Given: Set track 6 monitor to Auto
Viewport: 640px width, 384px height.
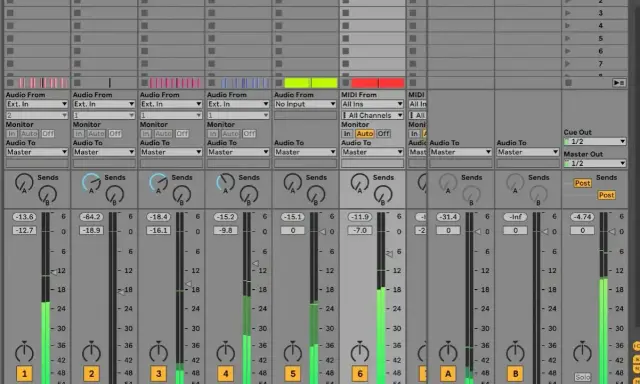Looking at the screenshot, I should tap(364, 133).
